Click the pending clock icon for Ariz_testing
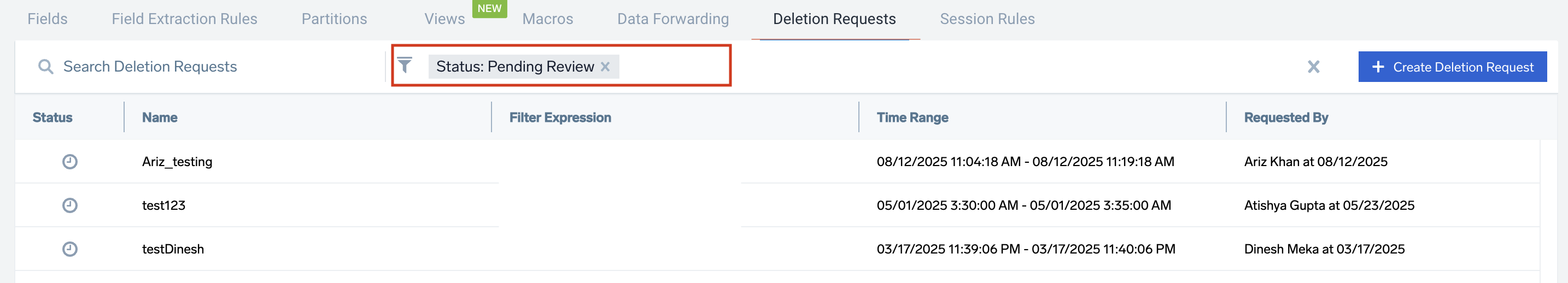The width and height of the screenshot is (1568, 283). pyautogui.click(x=70, y=161)
